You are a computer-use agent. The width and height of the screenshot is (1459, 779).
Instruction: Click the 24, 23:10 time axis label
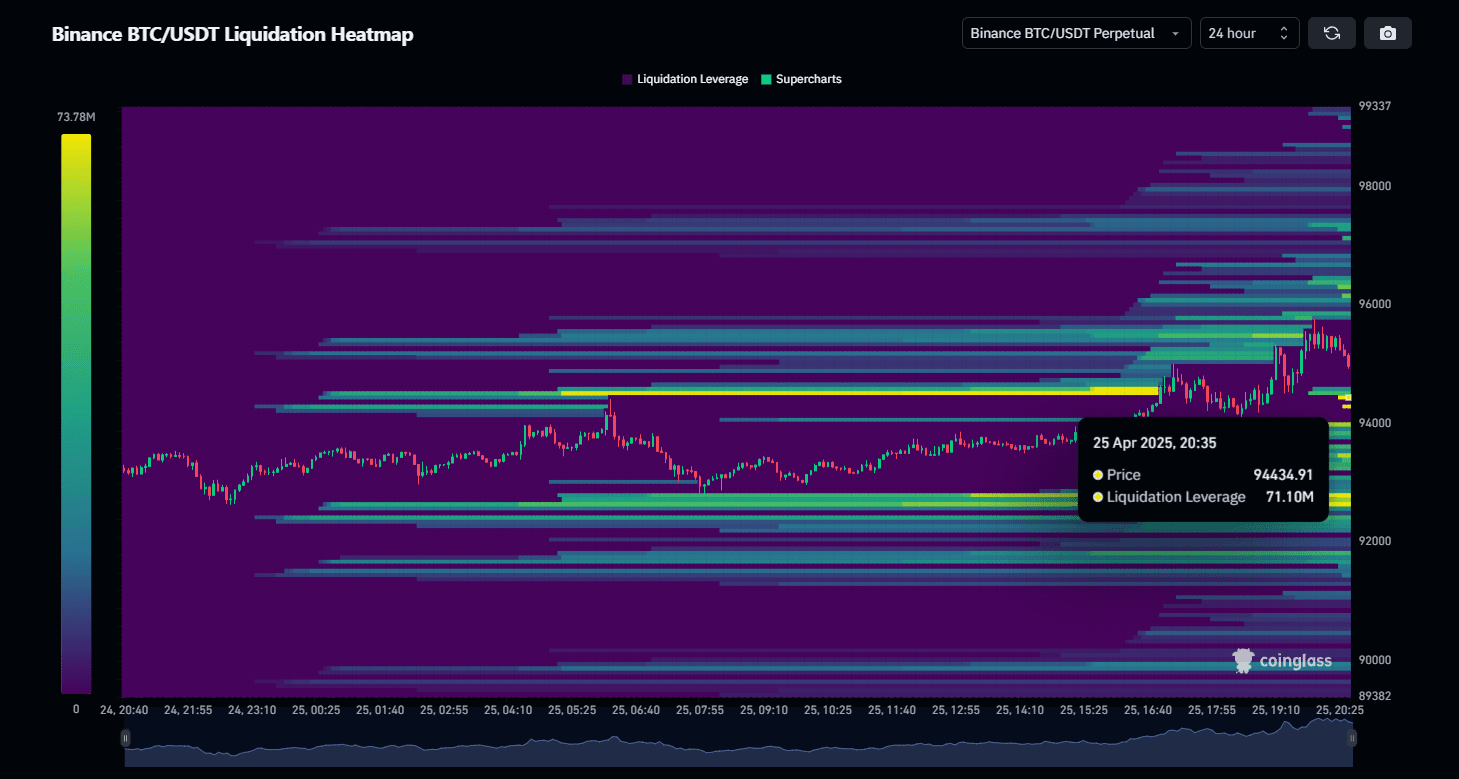click(x=252, y=710)
